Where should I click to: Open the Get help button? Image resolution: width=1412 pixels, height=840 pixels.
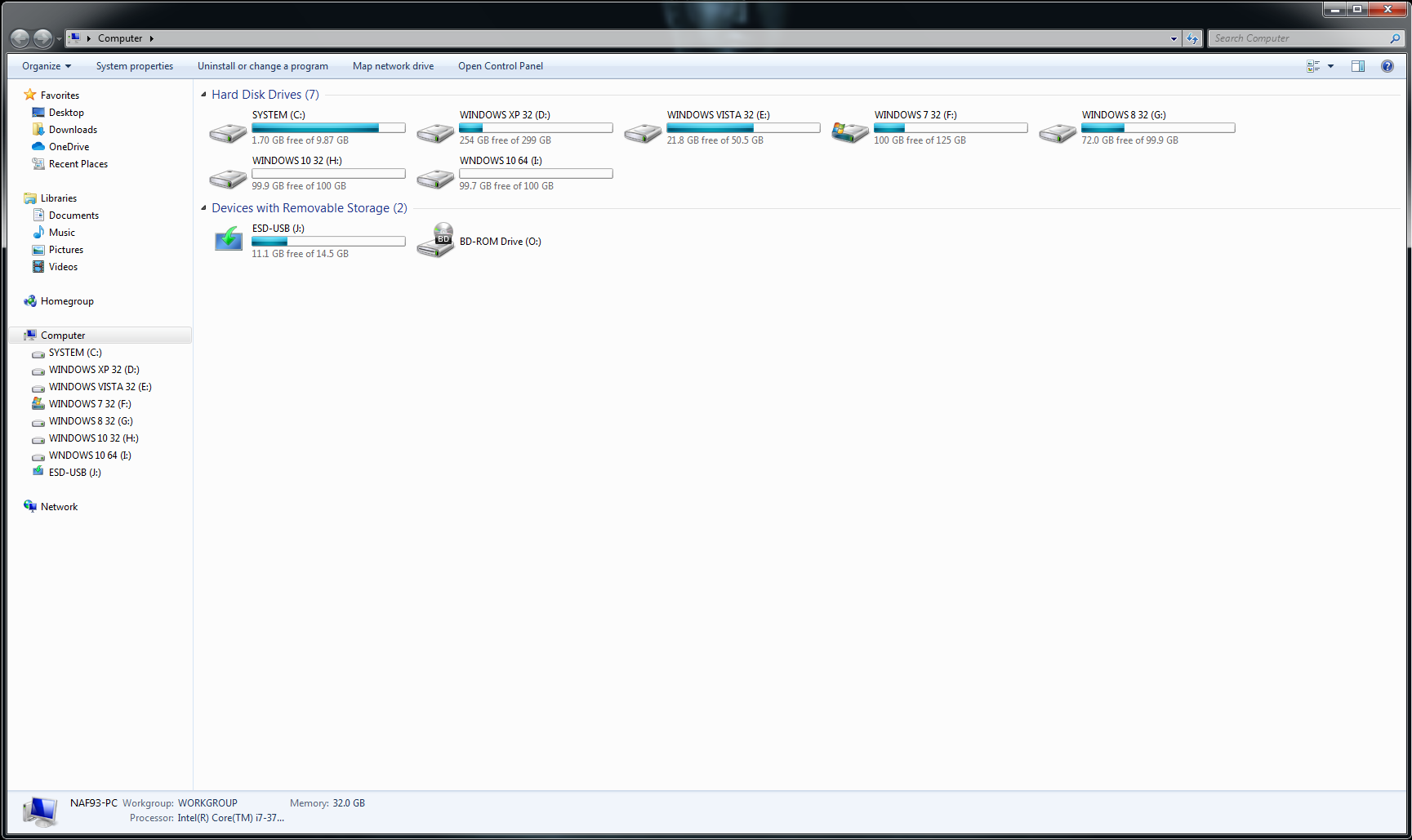[x=1387, y=66]
